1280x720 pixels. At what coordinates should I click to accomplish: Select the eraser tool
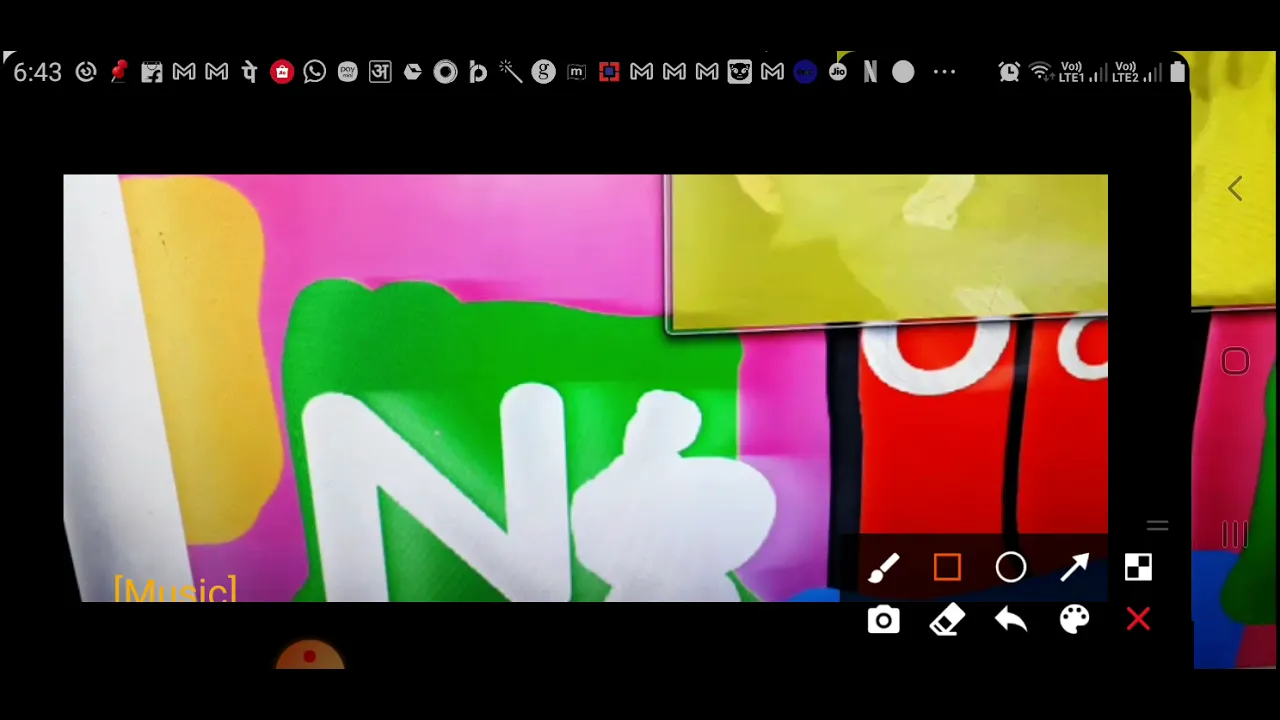[947, 621]
